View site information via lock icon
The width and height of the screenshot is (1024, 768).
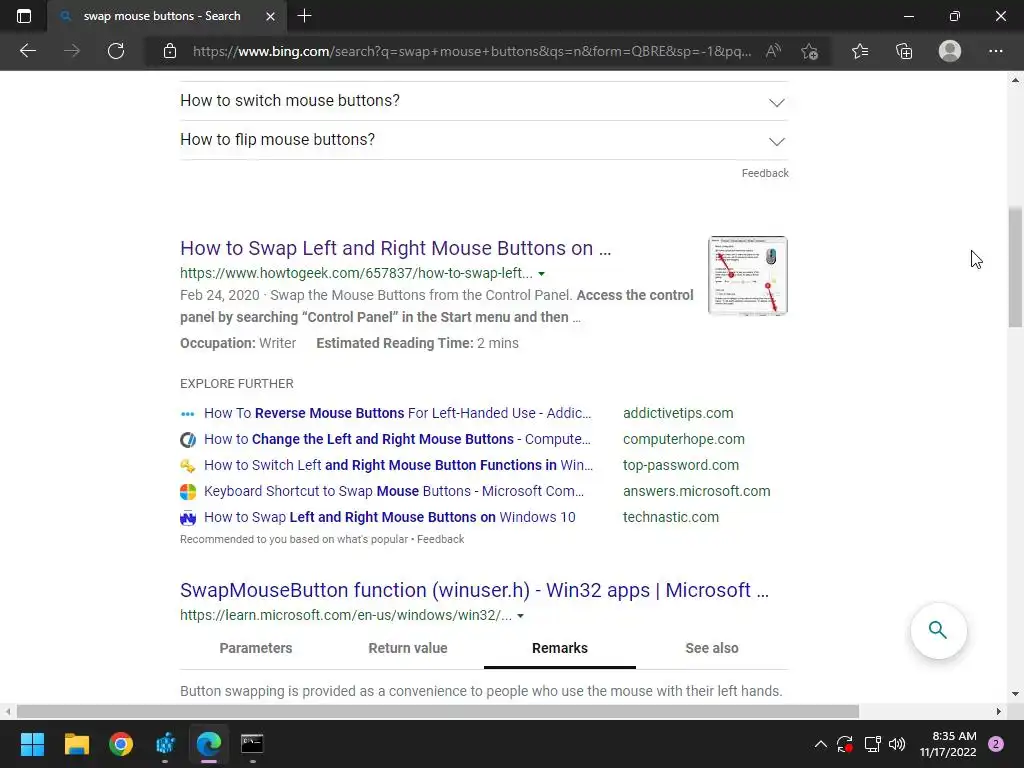(170, 51)
